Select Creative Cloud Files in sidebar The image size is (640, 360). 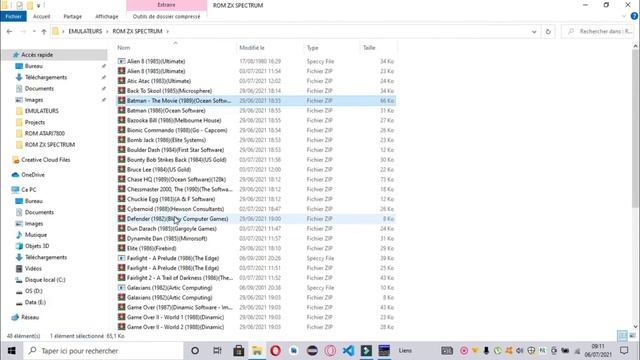click(x=46, y=160)
